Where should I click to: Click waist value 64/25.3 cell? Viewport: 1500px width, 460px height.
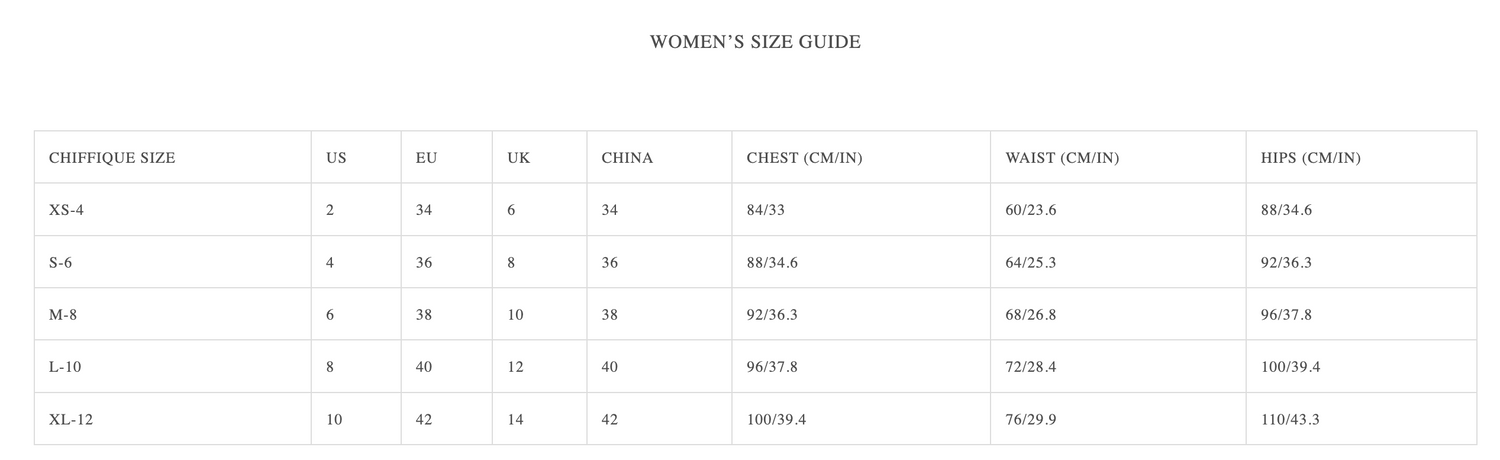(1031, 263)
